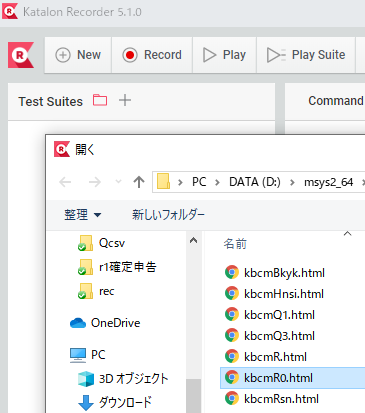Go up one folder level
This screenshot has width=365, height=413.
pyautogui.click(x=139, y=182)
